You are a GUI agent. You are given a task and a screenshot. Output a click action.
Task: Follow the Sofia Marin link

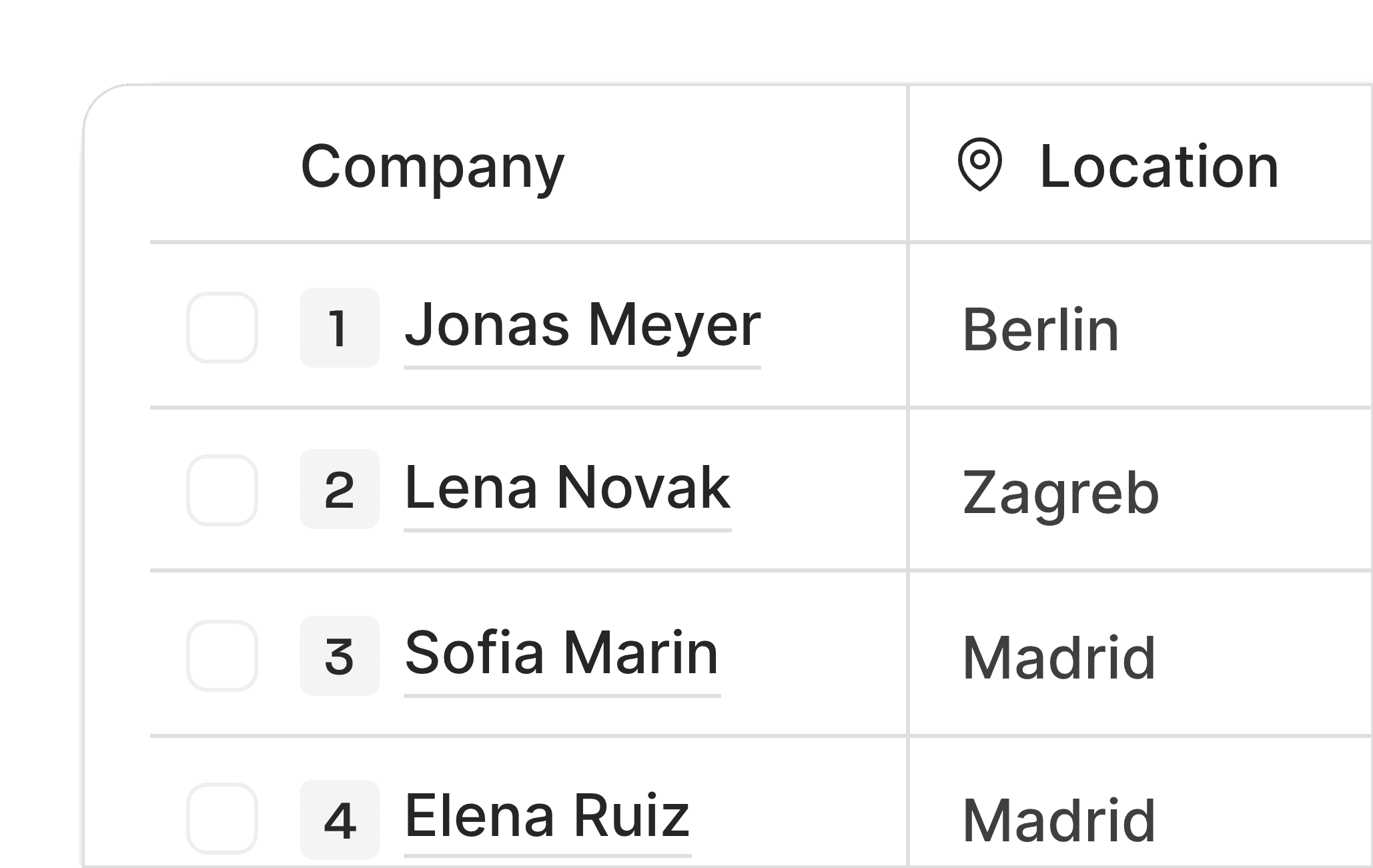point(562,654)
